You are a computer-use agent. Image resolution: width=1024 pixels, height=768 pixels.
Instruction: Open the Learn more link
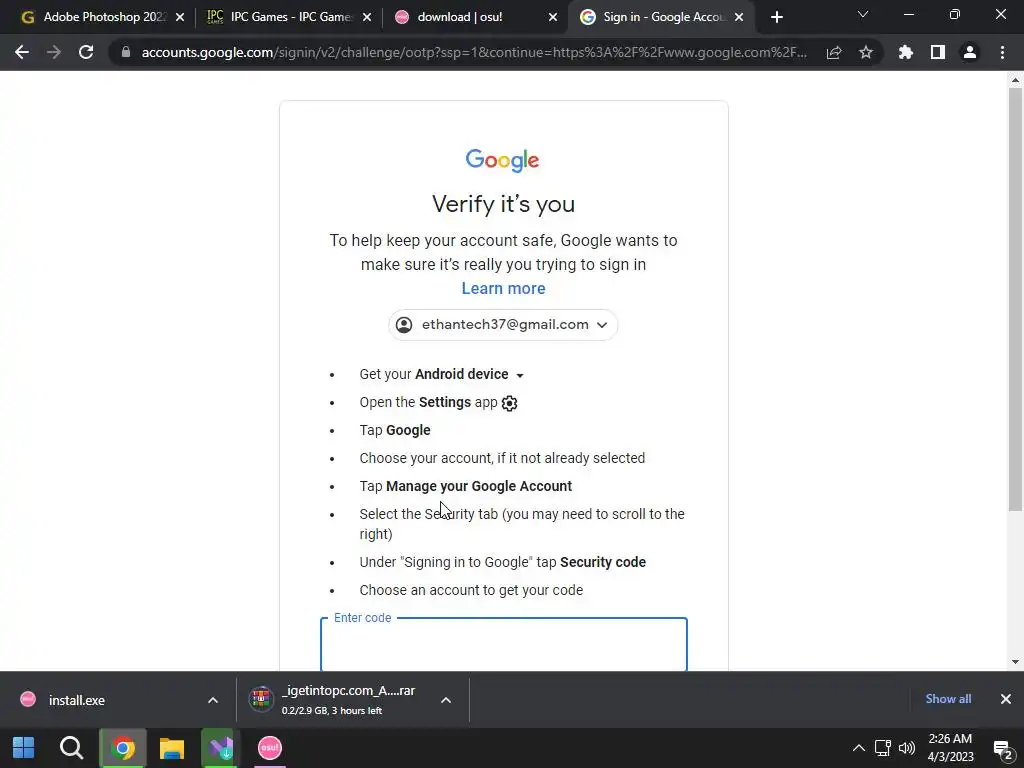click(504, 289)
